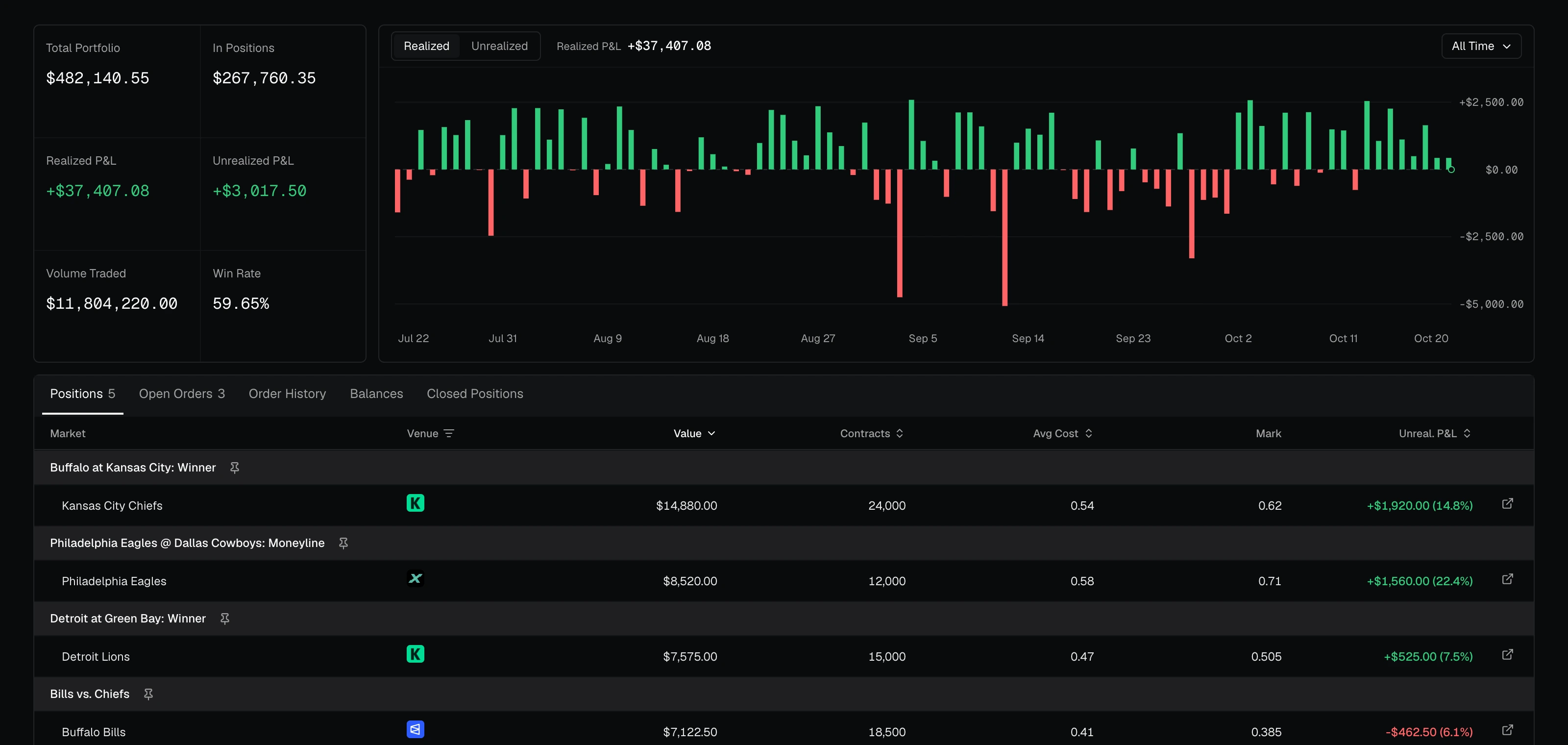Click the Total Portfolio $482,140.55 value

tap(98, 78)
